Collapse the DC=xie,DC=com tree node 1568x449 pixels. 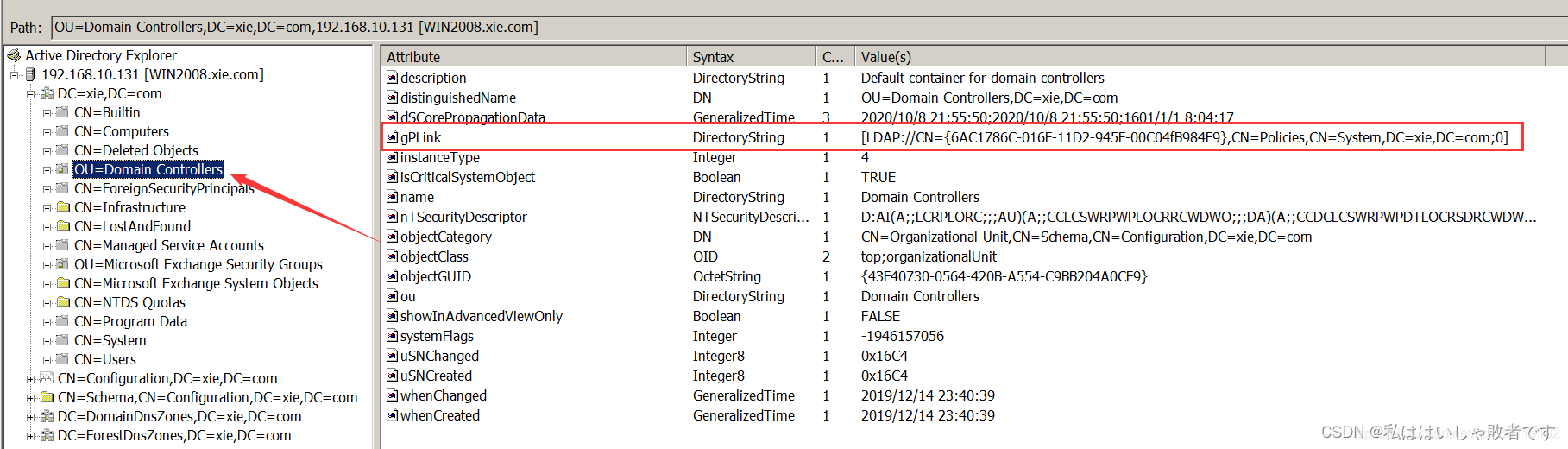coord(30,94)
